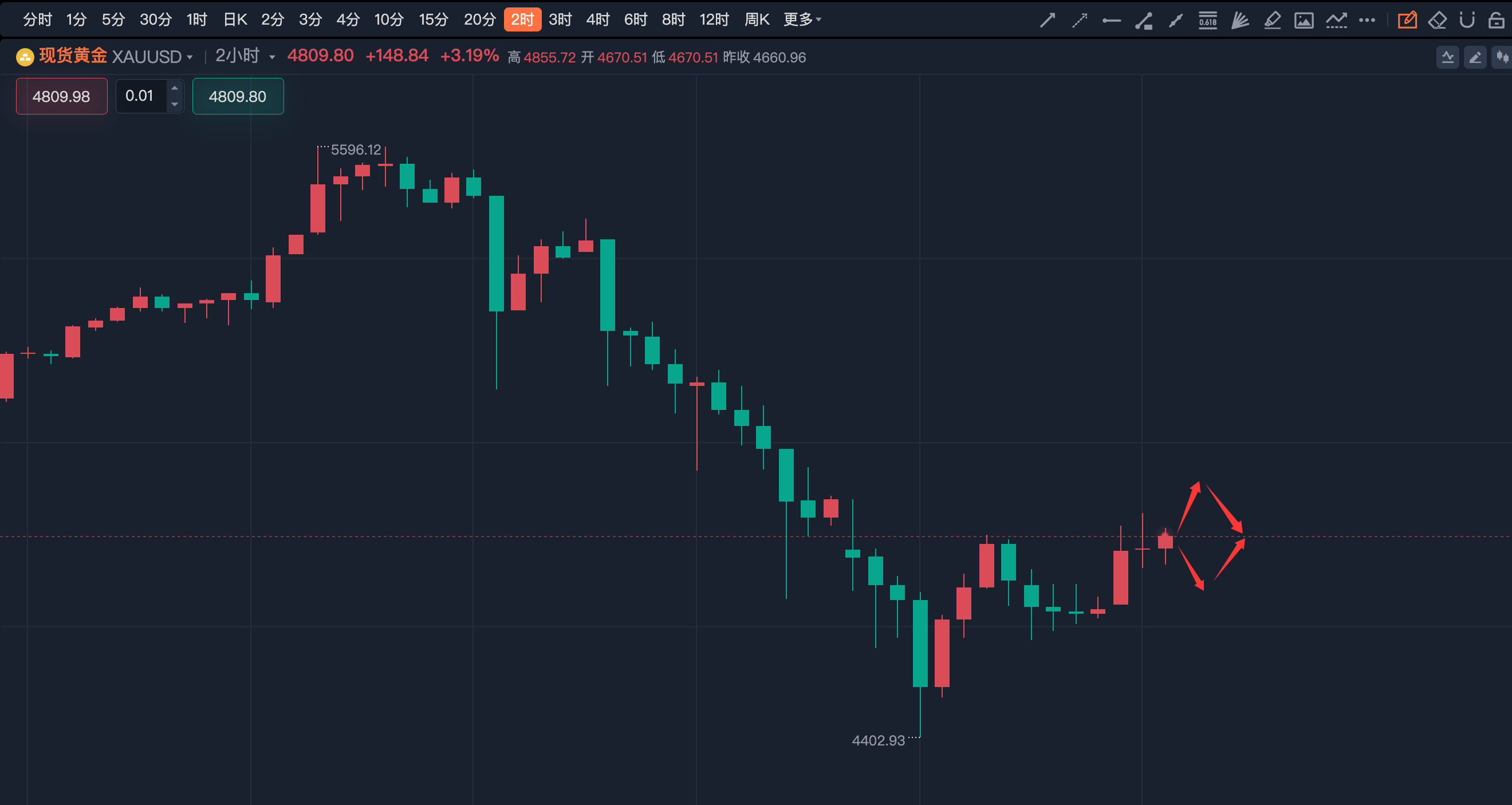Image resolution: width=1512 pixels, height=805 pixels.
Task: Toggle the orange drawing mode icon
Action: click(x=1407, y=21)
